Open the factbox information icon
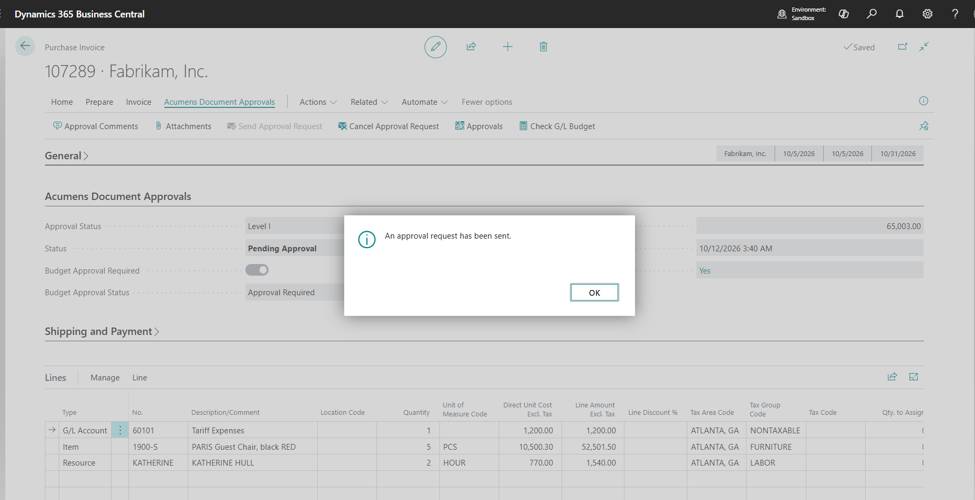 tap(923, 101)
